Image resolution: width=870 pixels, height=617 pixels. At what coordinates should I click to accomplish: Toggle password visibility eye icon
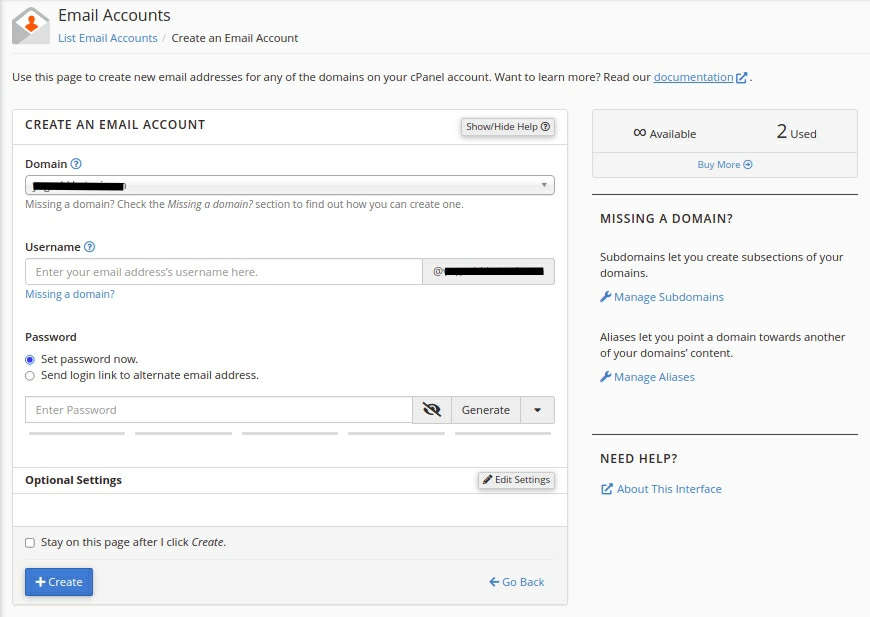click(432, 410)
